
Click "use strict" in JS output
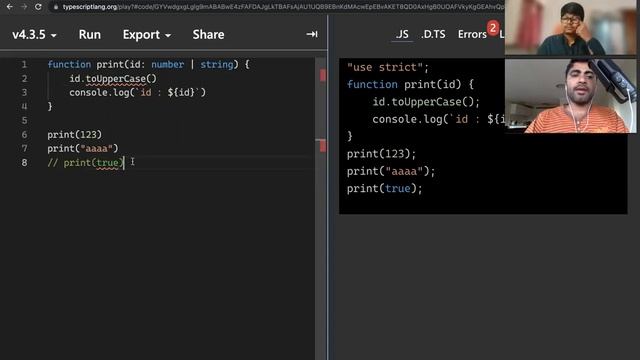coord(388,67)
